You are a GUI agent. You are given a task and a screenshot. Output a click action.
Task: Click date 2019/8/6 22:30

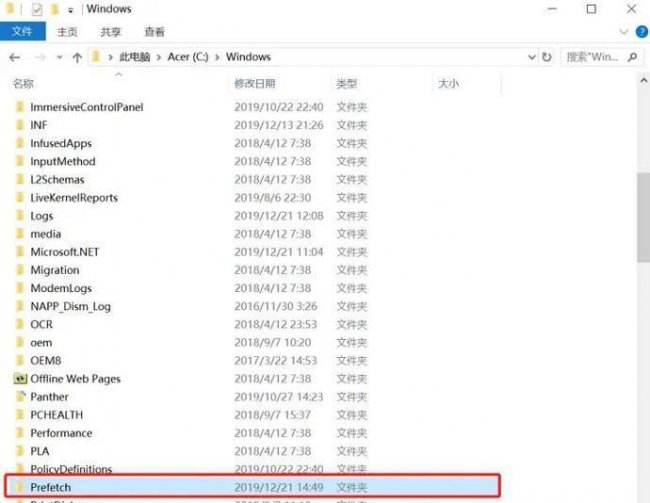pos(272,197)
